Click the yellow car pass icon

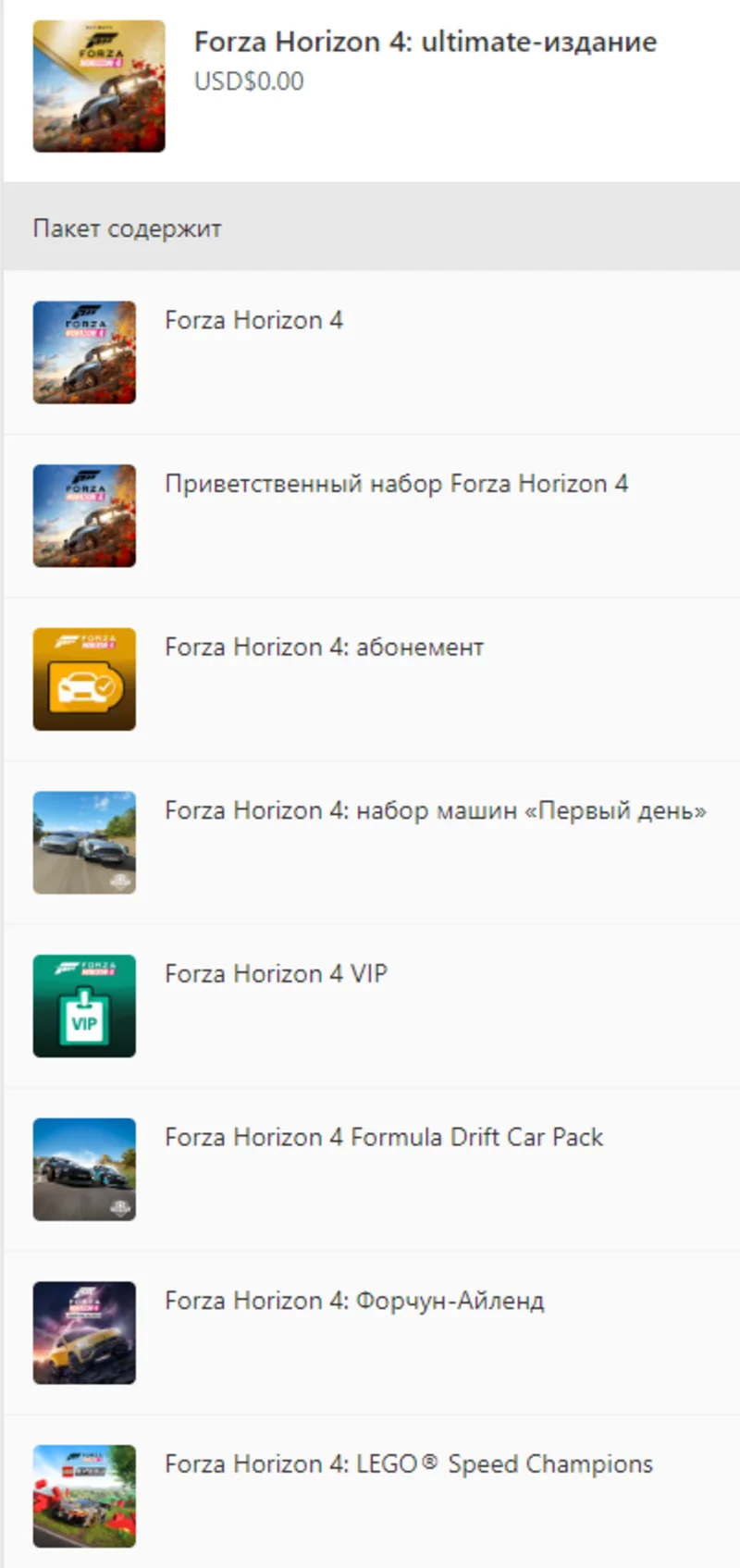(84, 679)
